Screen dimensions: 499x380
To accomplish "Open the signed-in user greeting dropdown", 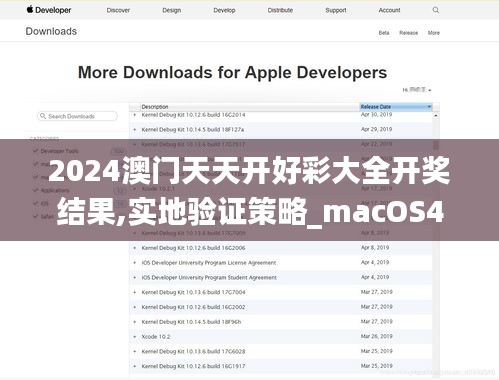I will tap(417, 90).
